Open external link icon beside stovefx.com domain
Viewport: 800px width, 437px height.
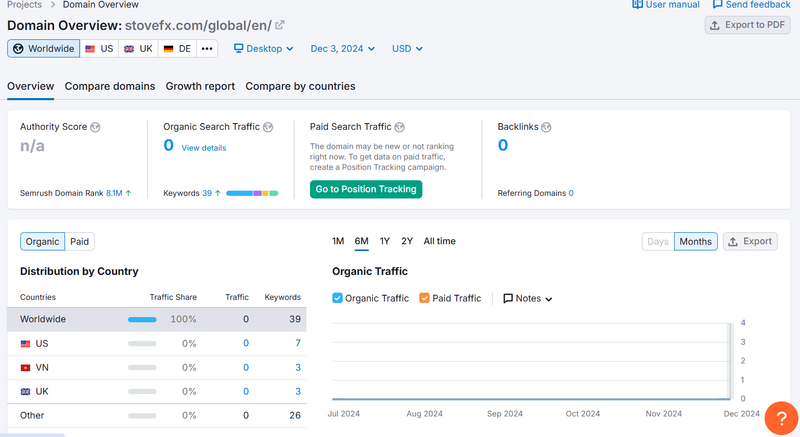280,25
